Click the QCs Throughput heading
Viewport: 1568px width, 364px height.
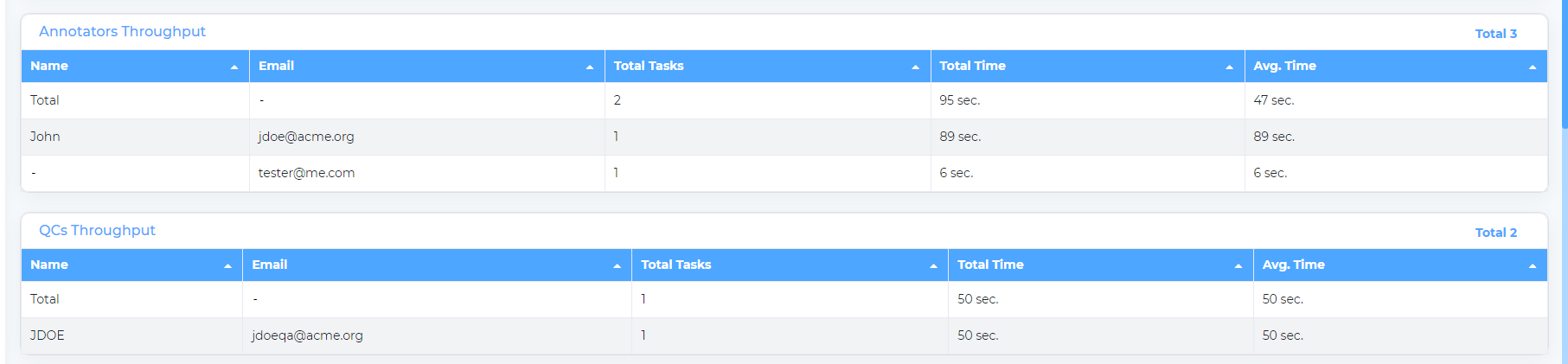point(97,231)
